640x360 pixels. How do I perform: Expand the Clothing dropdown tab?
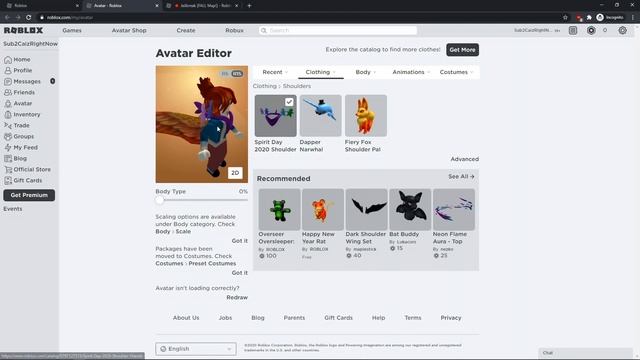click(320, 72)
